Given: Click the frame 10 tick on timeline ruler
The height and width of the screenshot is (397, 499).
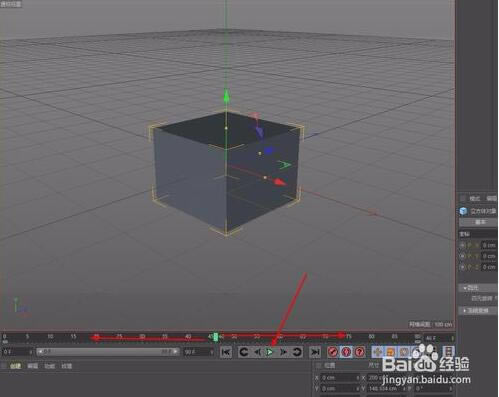Looking at the screenshot, I should point(50,337).
